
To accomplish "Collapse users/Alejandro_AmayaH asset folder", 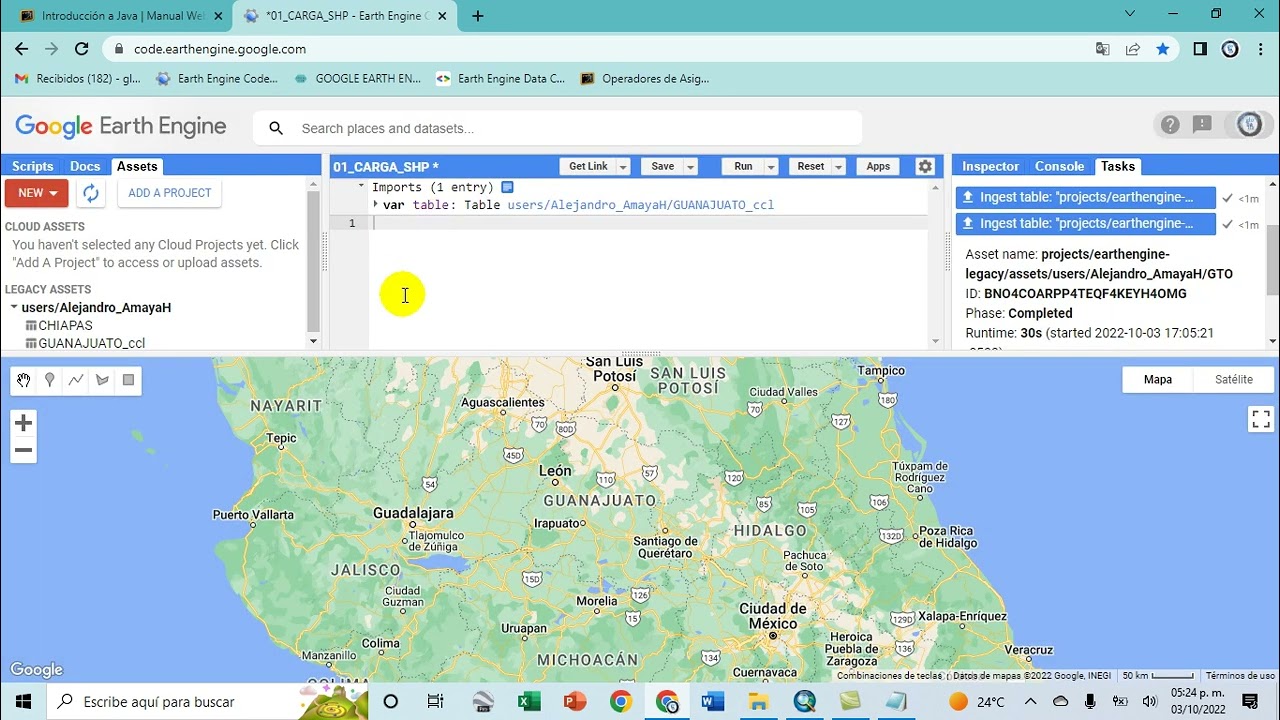I will [x=14, y=307].
